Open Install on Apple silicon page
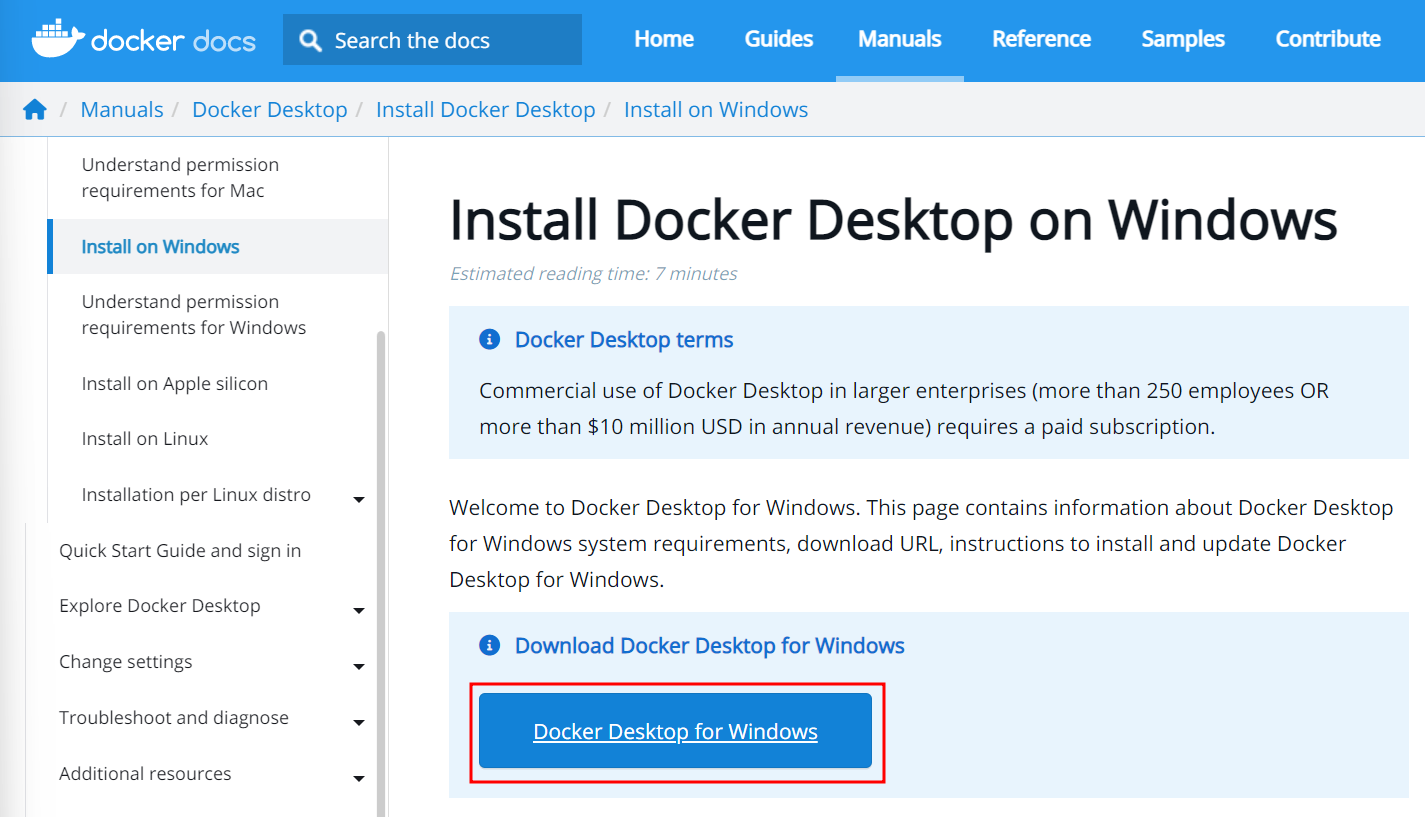Viewport: 1425px width, 817px height. (175, 384)
